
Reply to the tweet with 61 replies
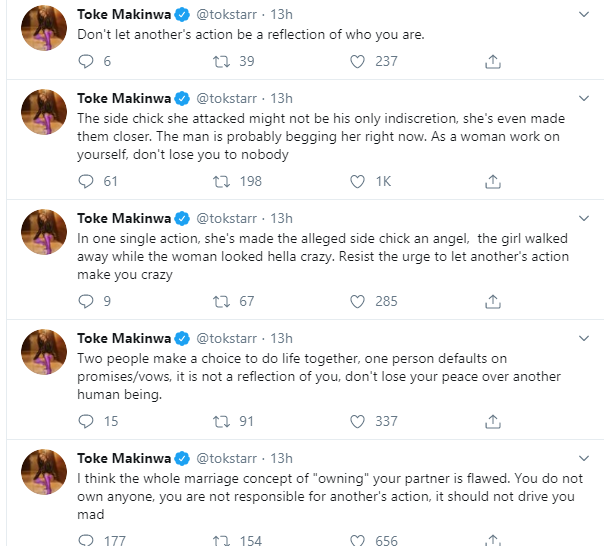pos(86,181)
